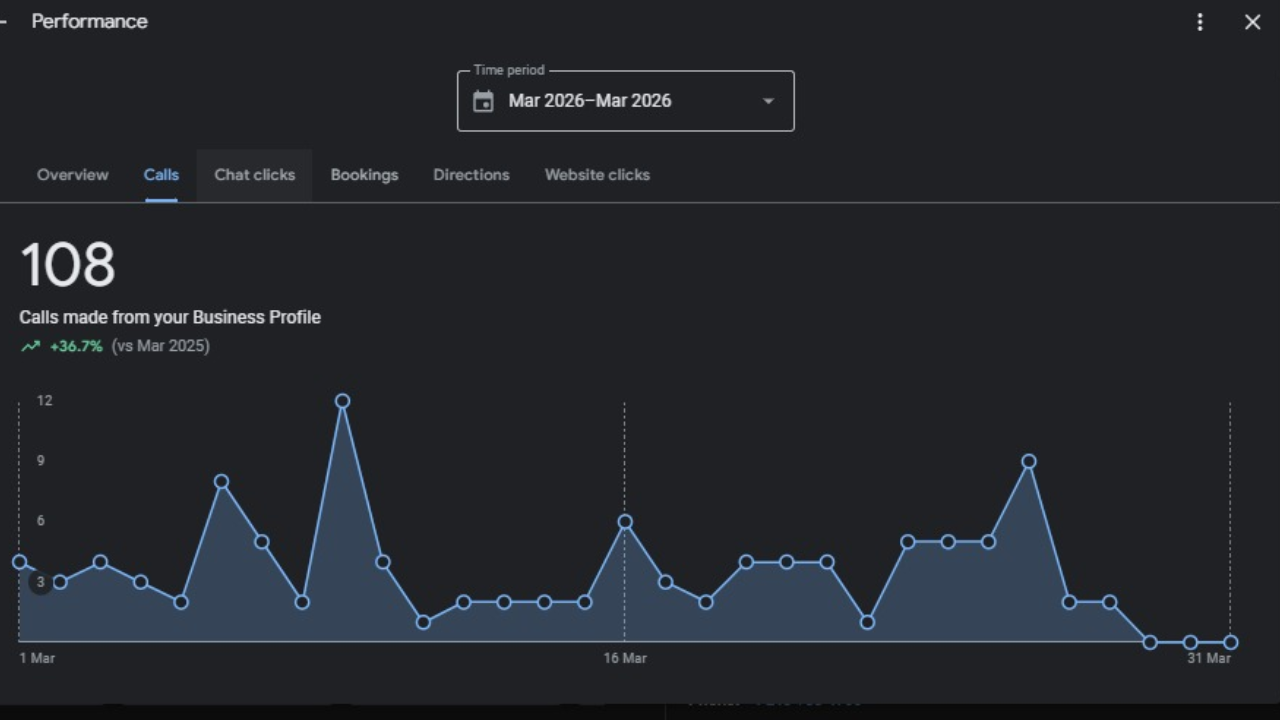This screenshot has height=720, width=1280.
Task: Go to the Bookings tab
Action: pyautogui.click(x=364, y=175)
